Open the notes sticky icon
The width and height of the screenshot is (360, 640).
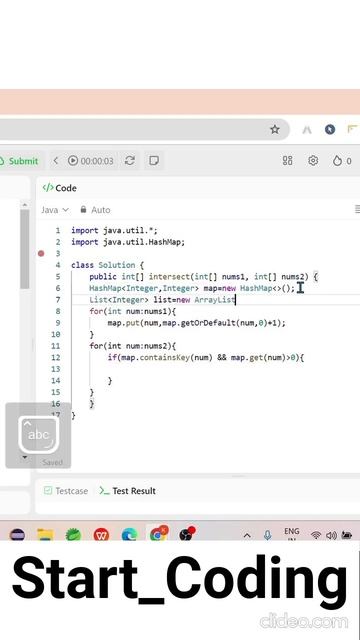[x=154, y=160]
